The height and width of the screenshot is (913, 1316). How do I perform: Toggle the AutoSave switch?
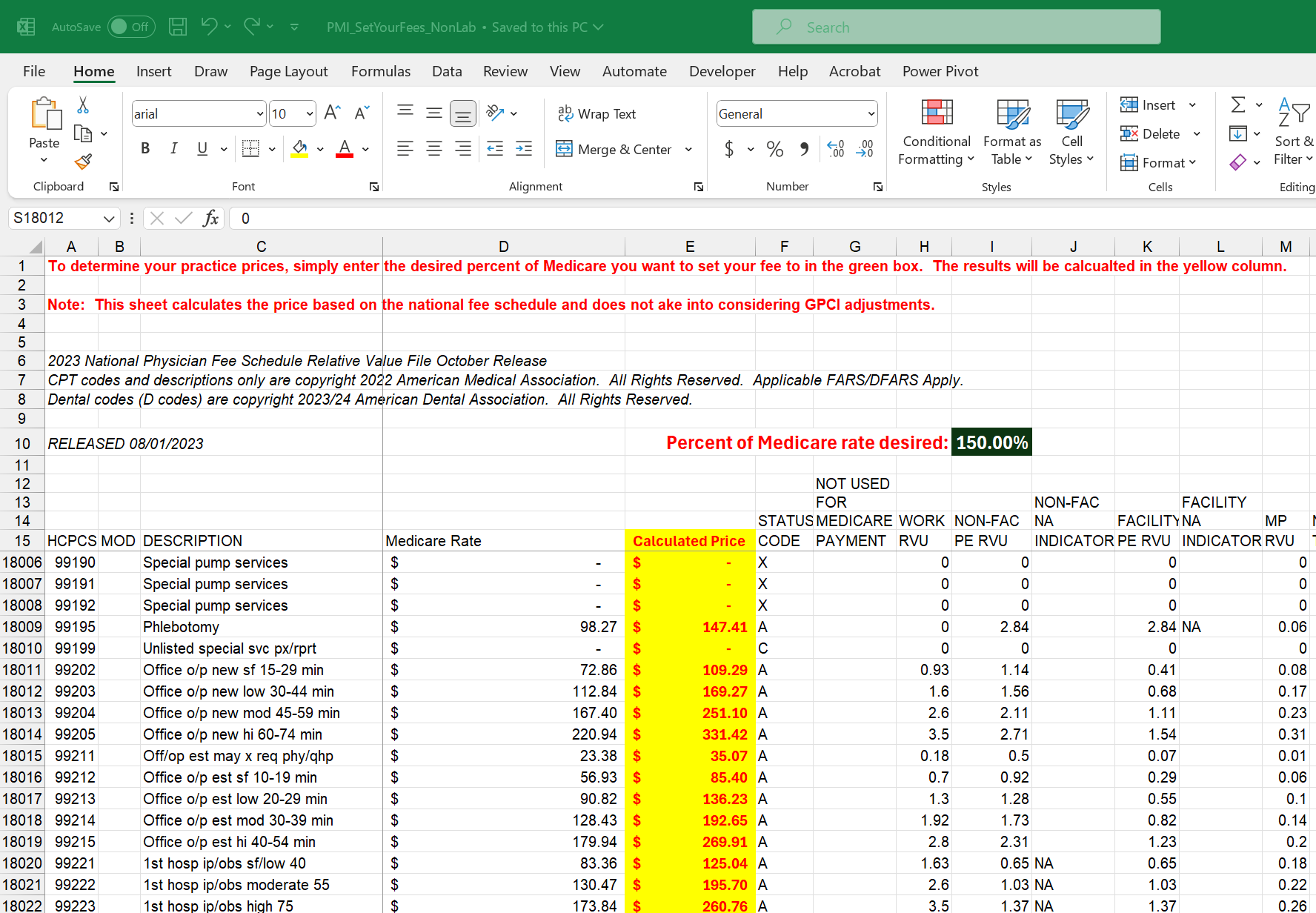pyautogui.click(x=131, y=27)
